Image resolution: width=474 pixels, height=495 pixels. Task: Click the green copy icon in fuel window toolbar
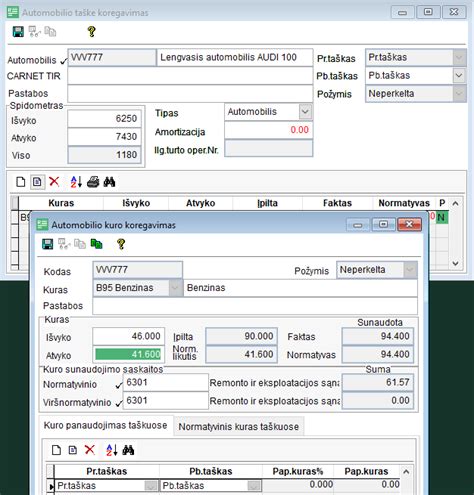[96, 244]
